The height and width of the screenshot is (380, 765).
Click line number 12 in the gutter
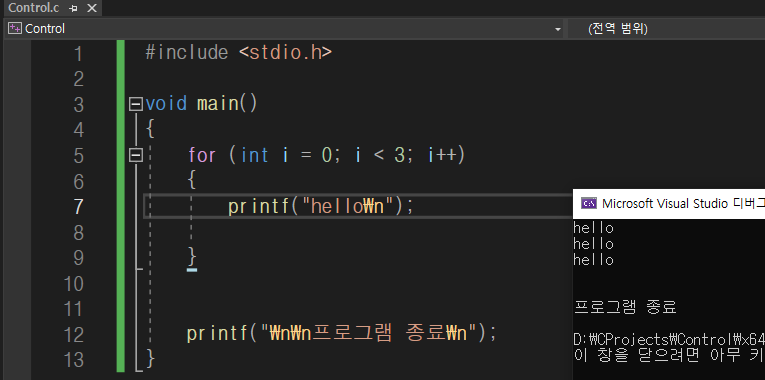click(x=74, y=335)
